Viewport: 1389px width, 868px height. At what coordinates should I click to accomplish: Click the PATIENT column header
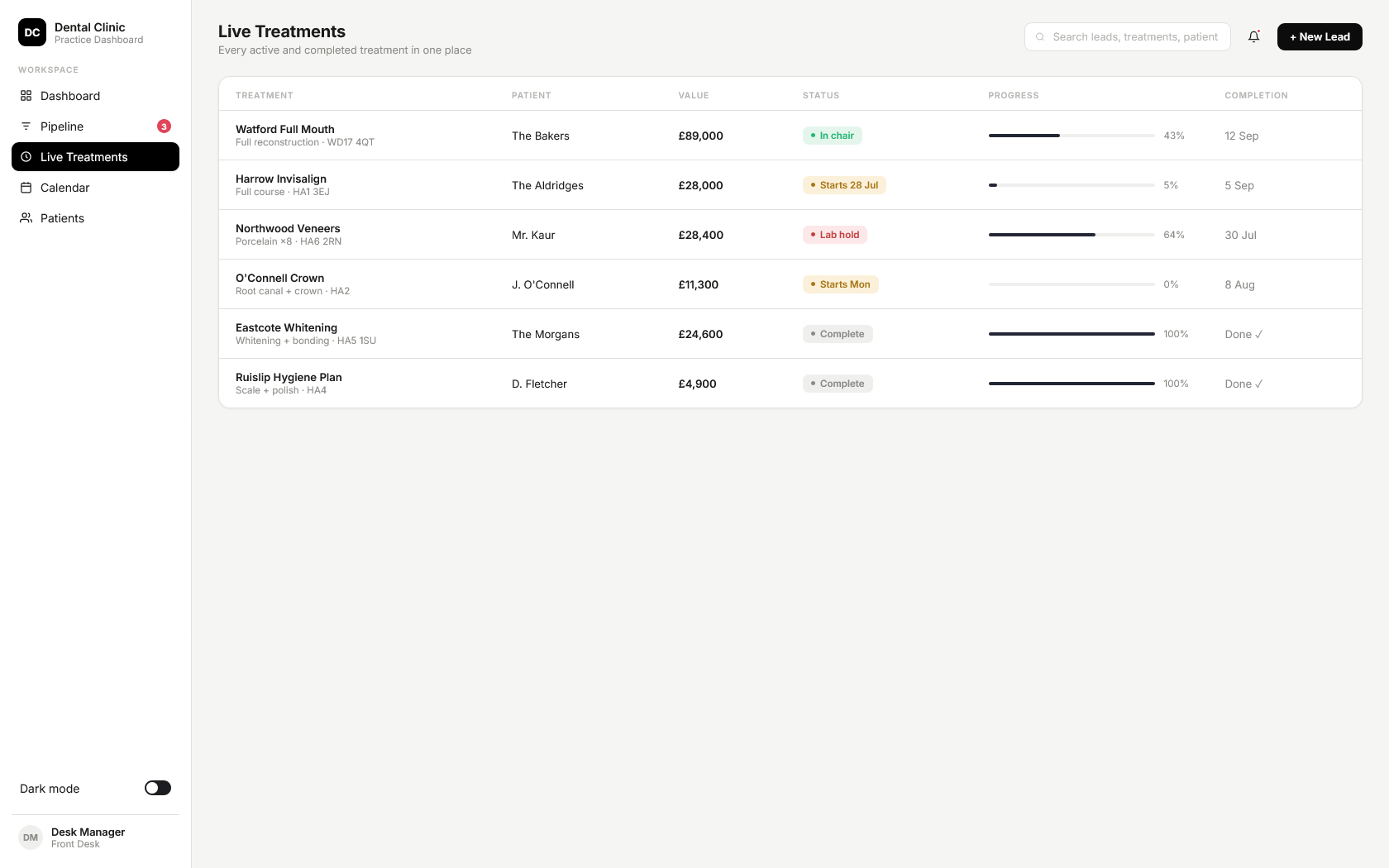[532, 95]
